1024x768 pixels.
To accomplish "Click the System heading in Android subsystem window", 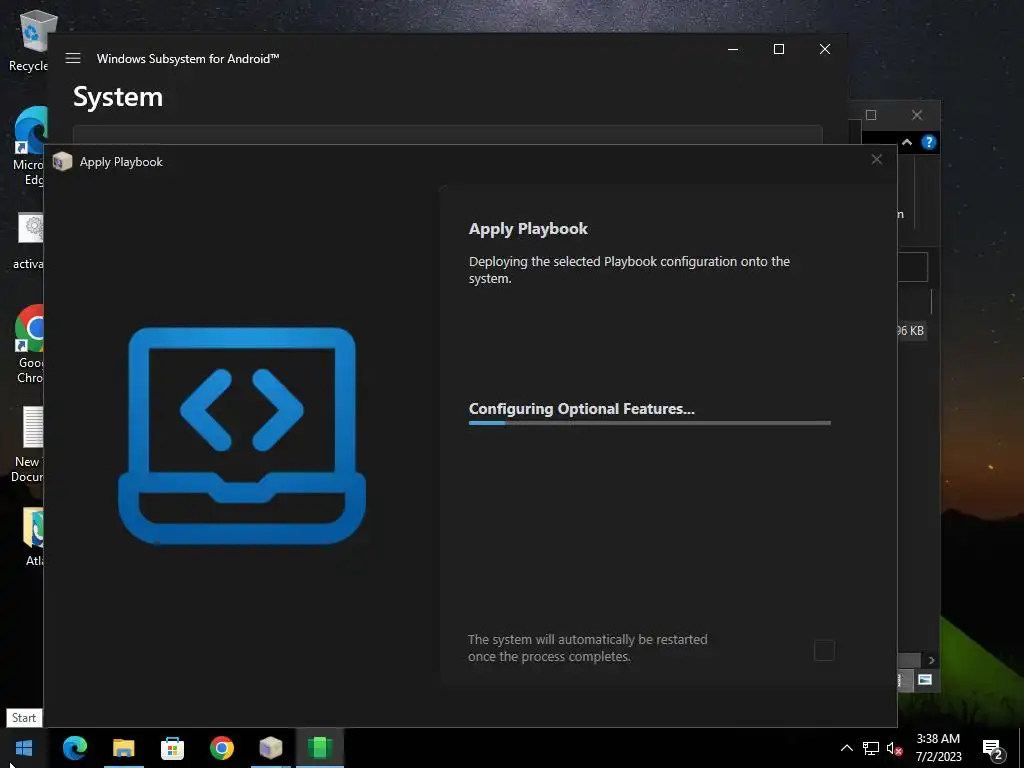I will [x=118, y=97].
